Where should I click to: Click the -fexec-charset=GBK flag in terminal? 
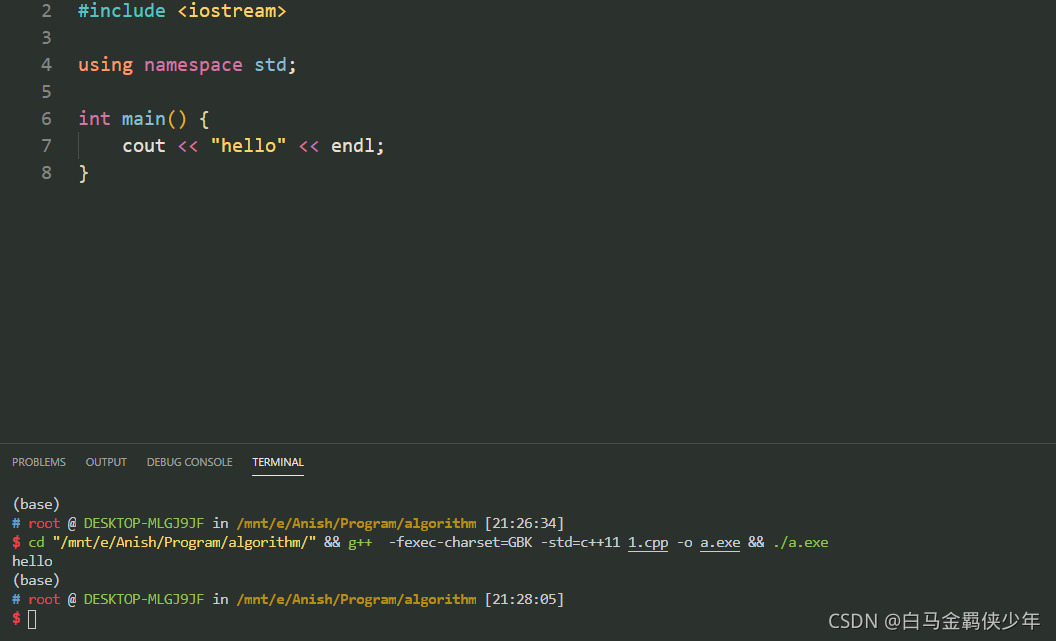pos(460,543)
